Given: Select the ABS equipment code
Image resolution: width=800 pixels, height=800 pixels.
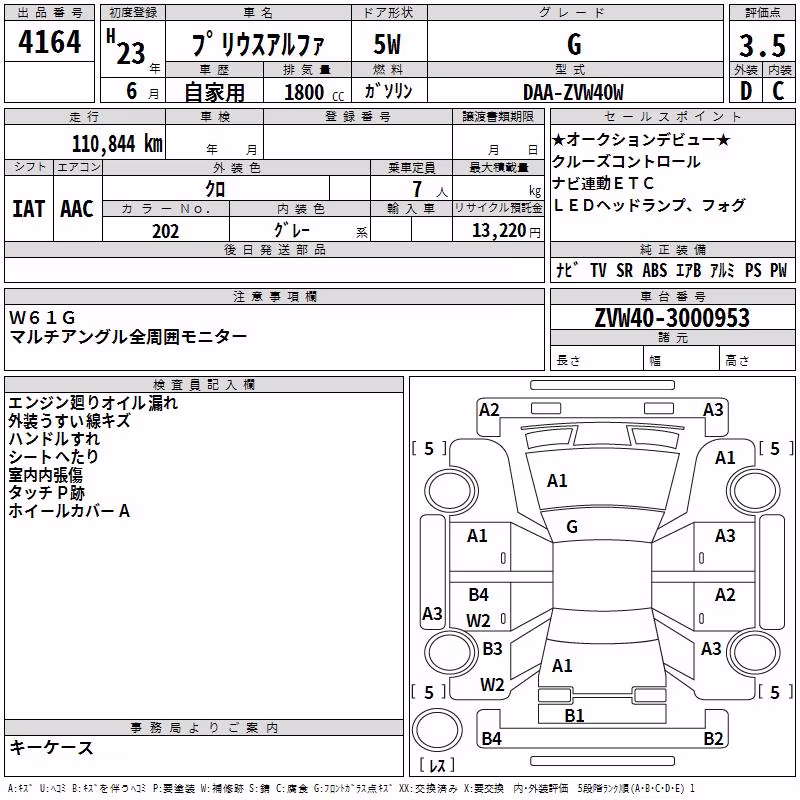Looking at the screenshot, I should pyautogui.click(x=655, y=270).
